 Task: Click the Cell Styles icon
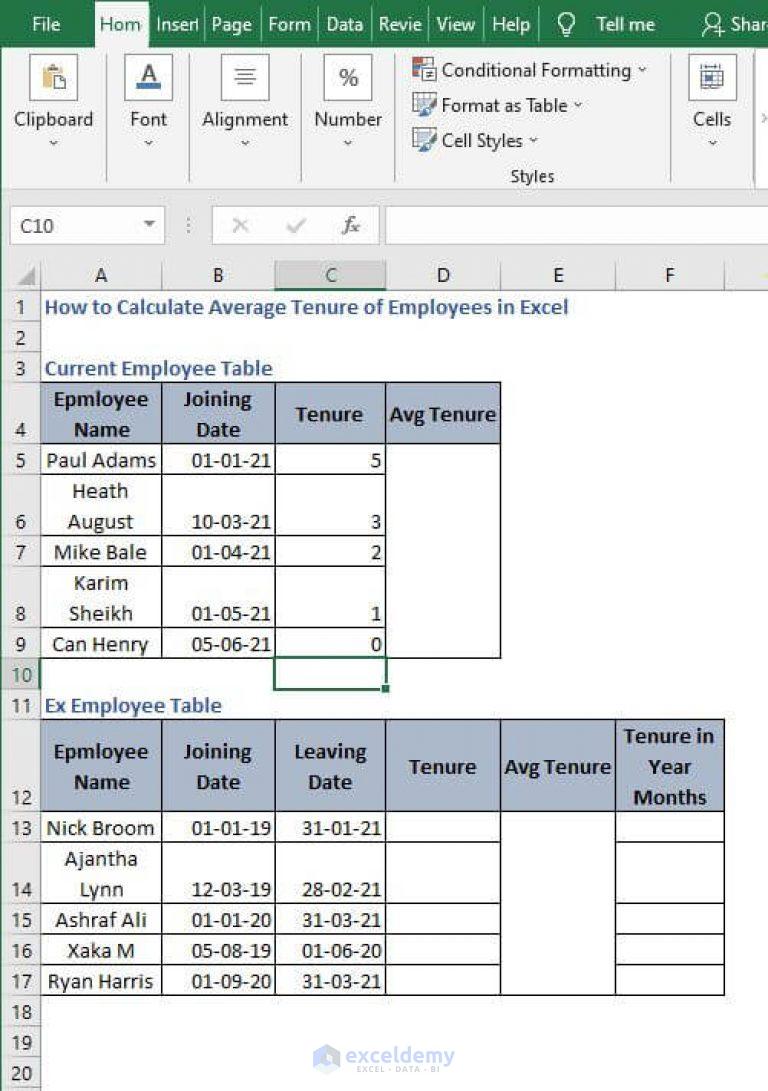[x=424, y=140]
